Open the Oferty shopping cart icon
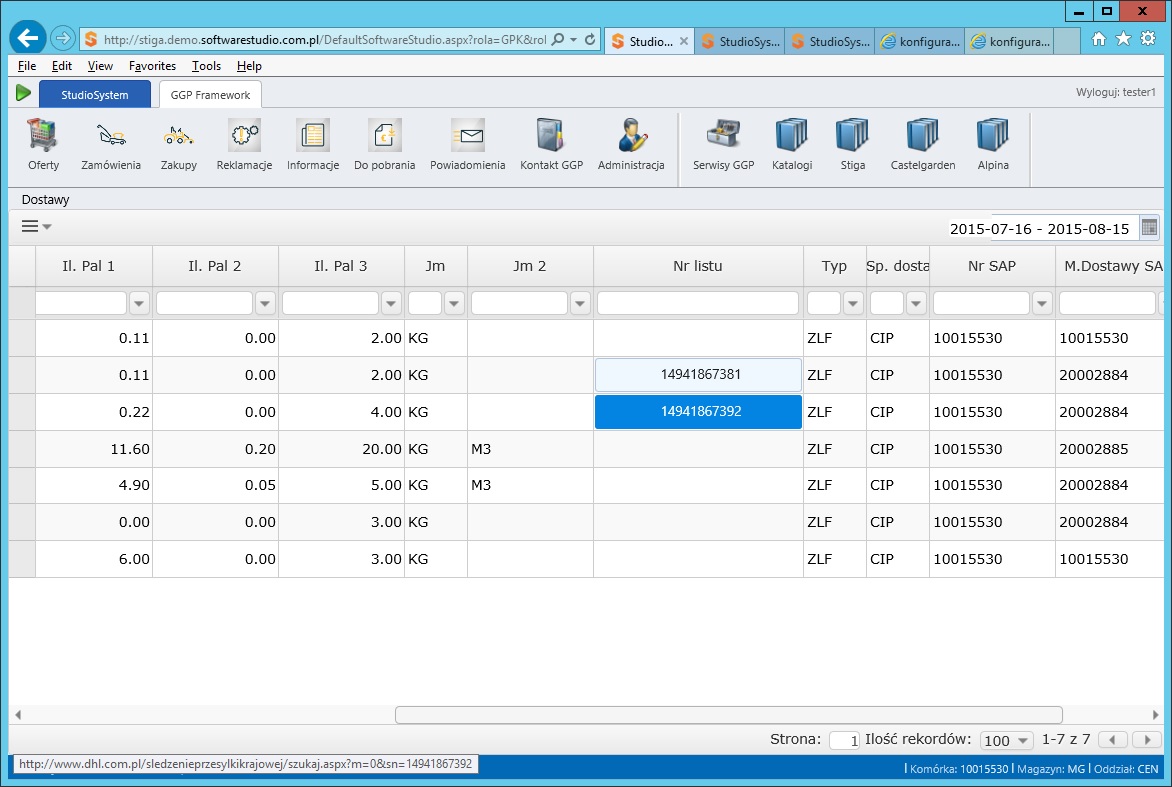1172x787 pixels. pos(43,135)
